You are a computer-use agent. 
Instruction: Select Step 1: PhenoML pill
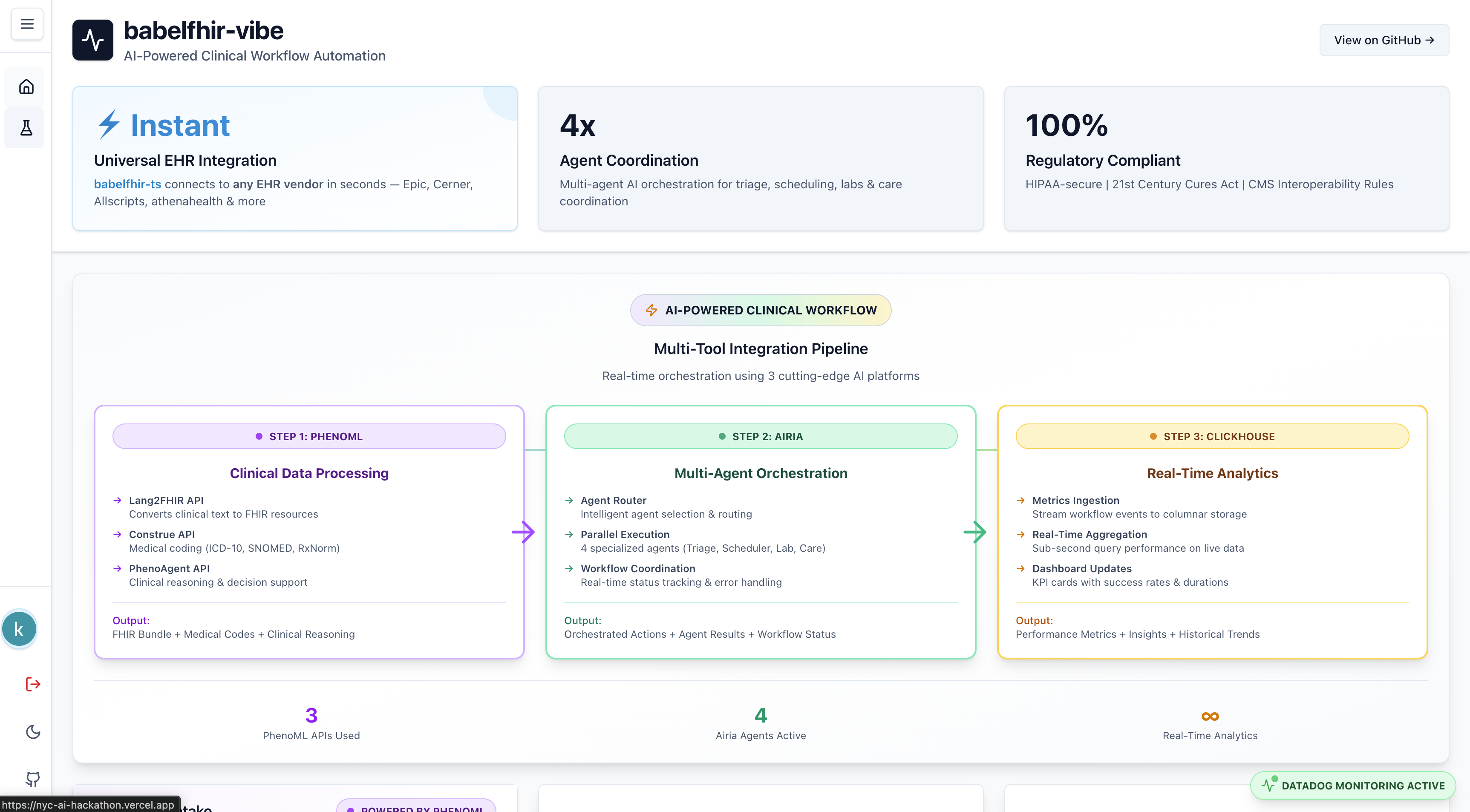pos(309,436)
